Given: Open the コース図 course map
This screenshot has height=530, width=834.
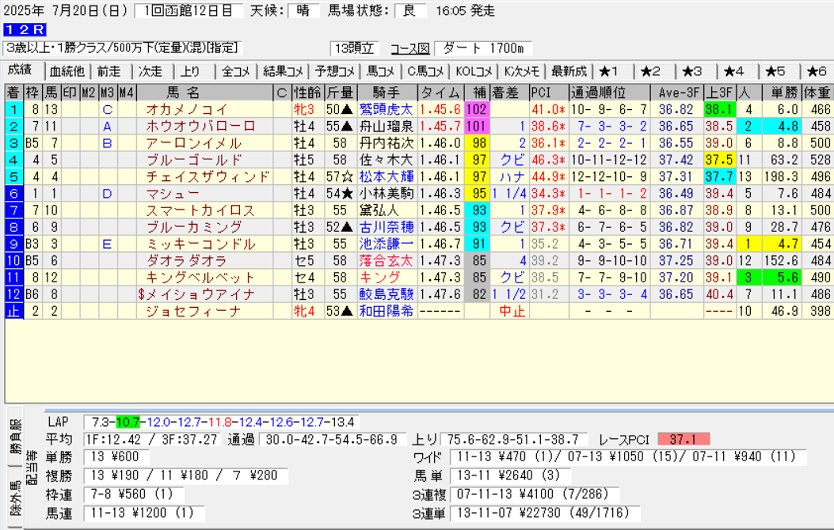Looking at the screenshot, I should 408,48.
